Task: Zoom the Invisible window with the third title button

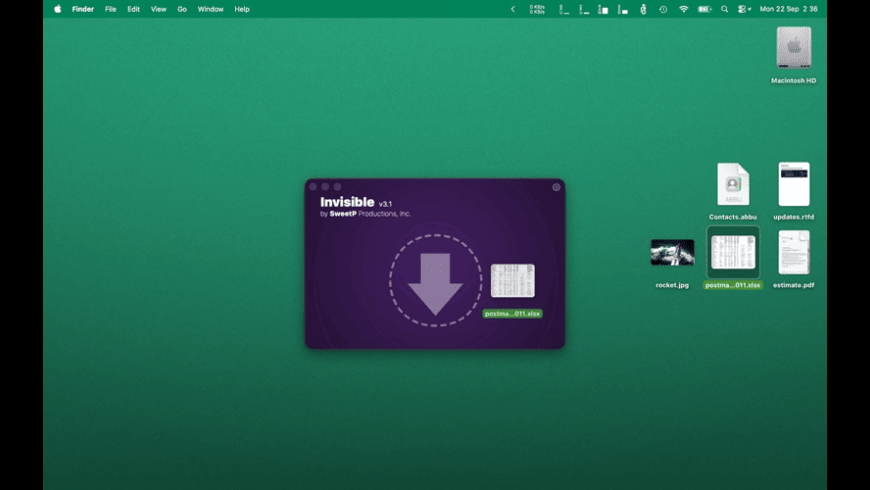Action: coord(337,187)
